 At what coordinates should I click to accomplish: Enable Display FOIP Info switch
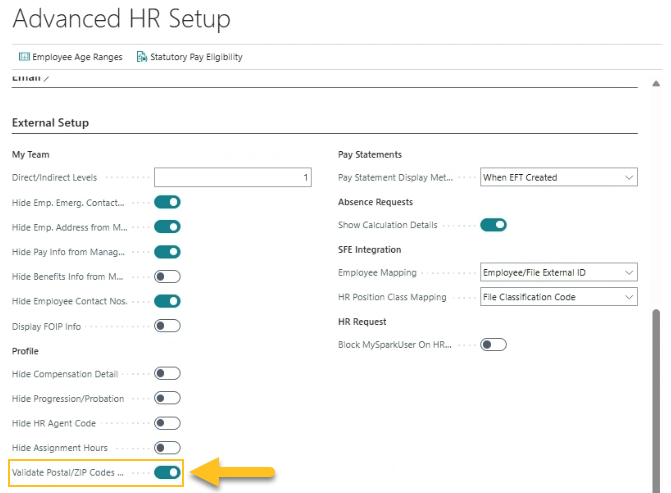(167, 325)
